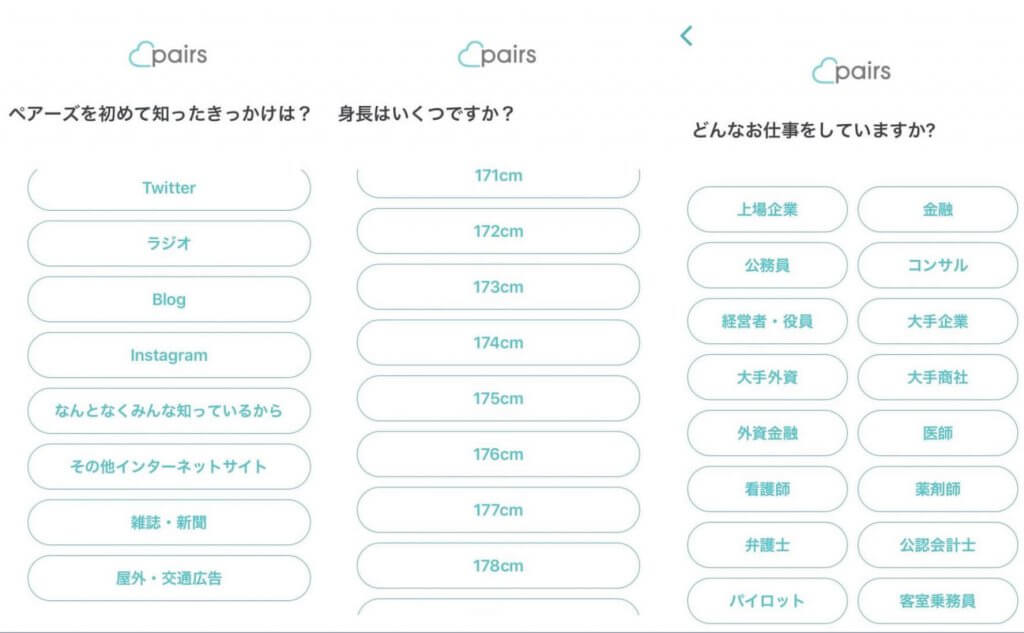
Task: Pick 178cm from the height list
Action: [x=497, y=565]
